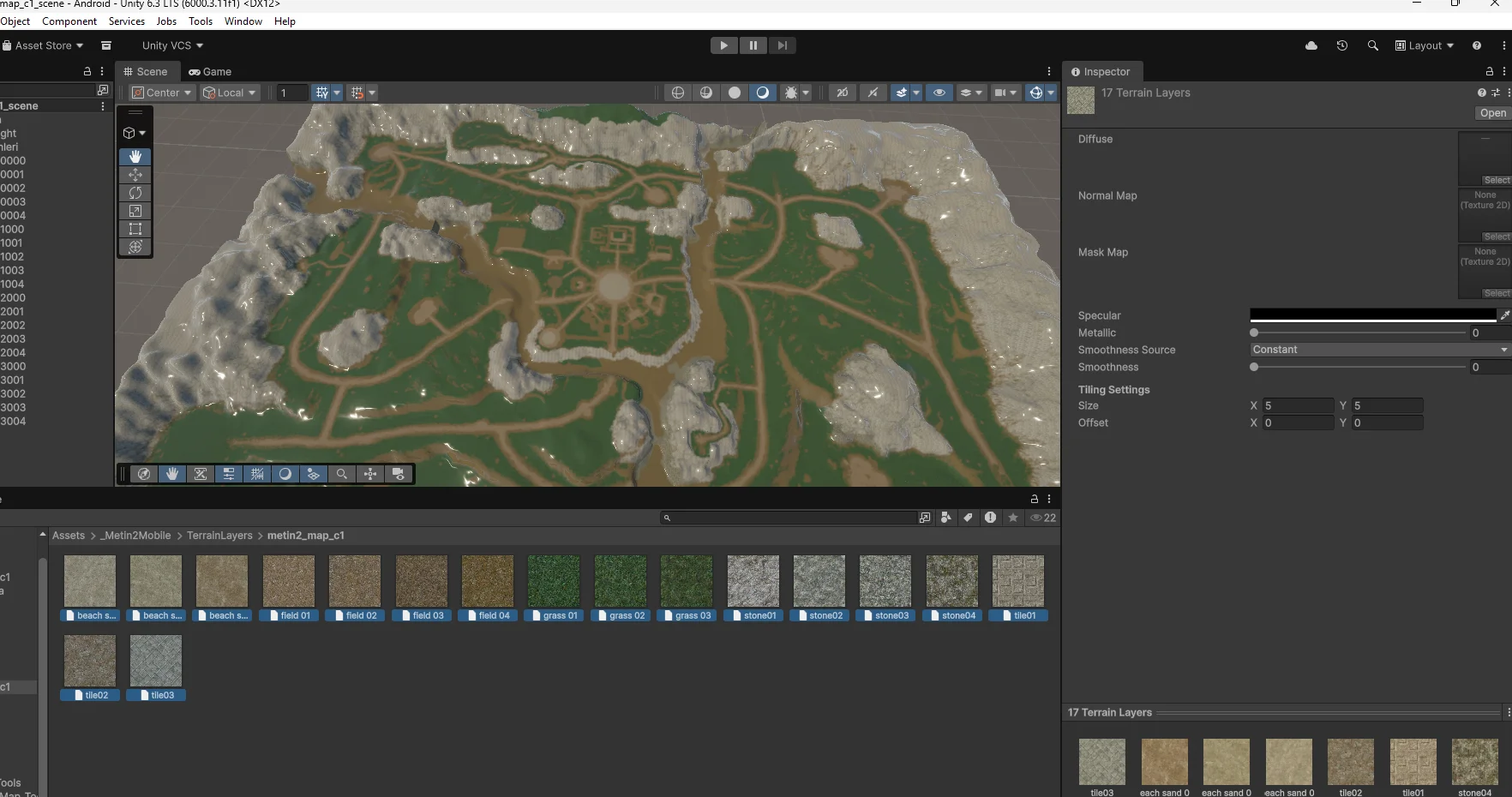This screenshot has height=797, width=1512.
Task: Click the shaded draw mode icon
Action: 763,93
